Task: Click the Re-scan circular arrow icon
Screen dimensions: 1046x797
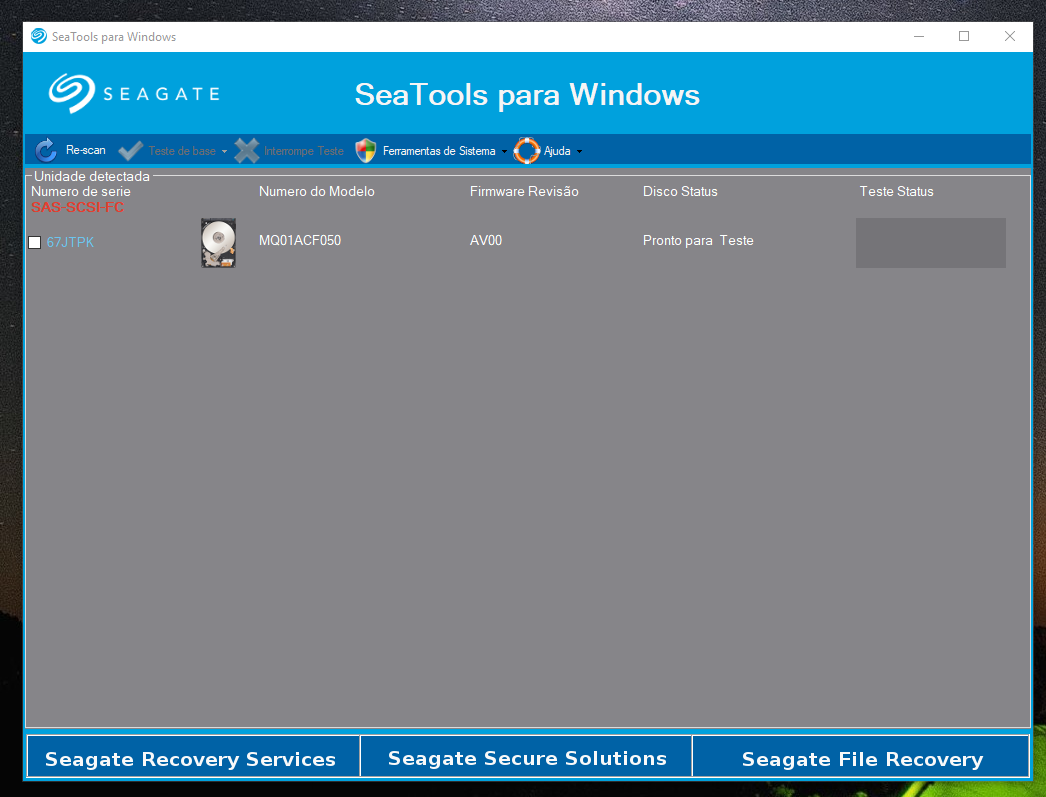Action: tap(45, 151)
